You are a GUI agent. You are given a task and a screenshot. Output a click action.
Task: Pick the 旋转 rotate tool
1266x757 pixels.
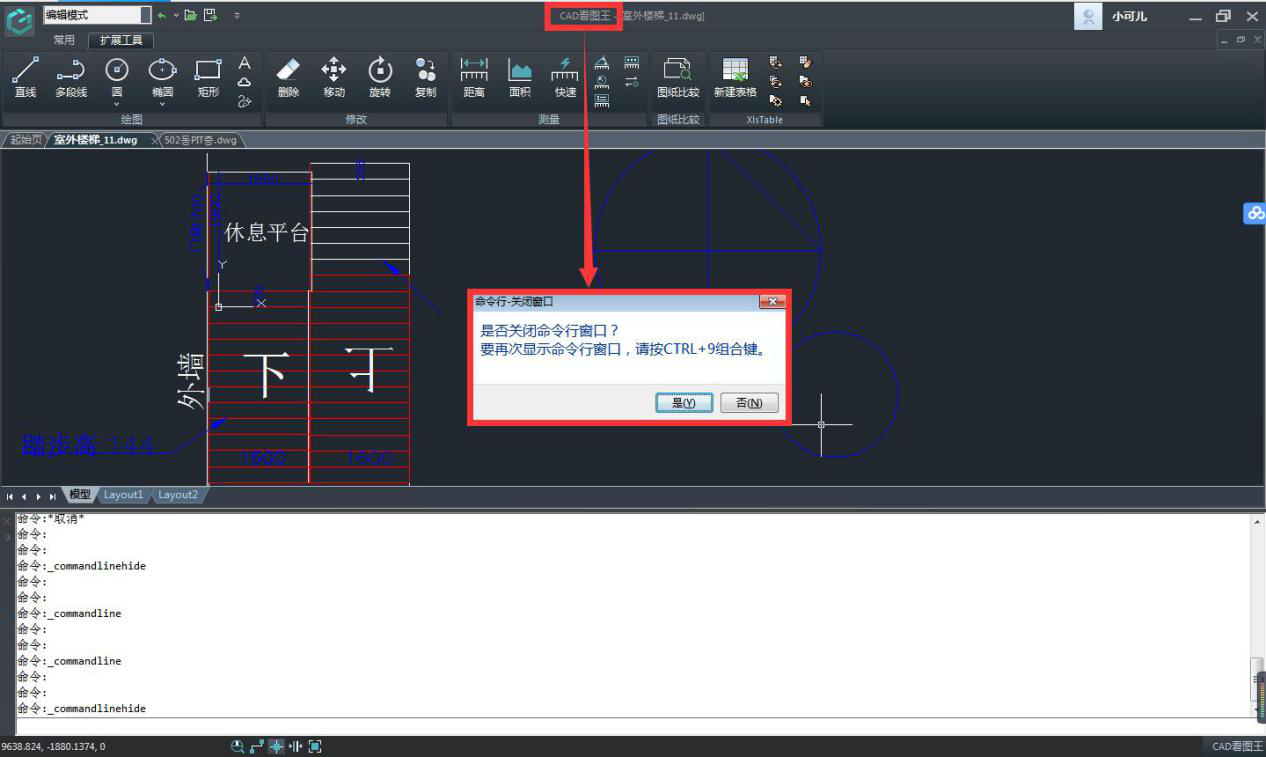point(380,78)
